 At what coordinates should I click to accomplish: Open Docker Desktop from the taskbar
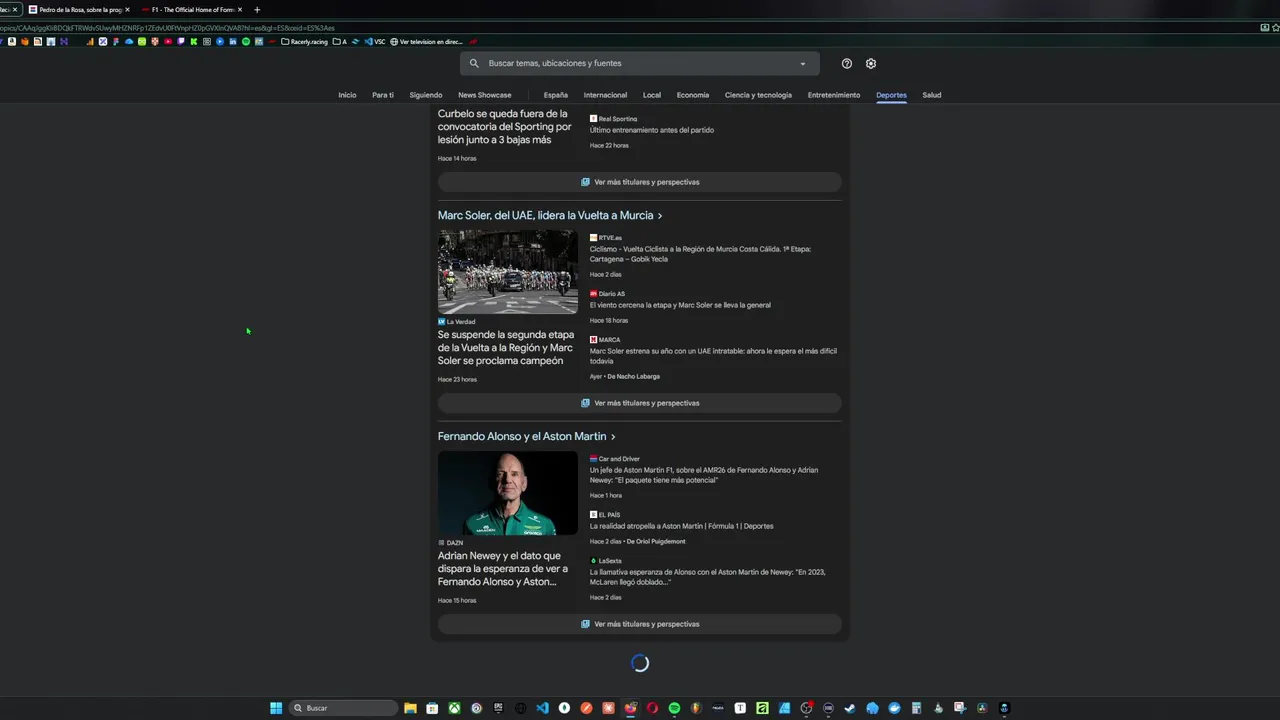point(895,708)
